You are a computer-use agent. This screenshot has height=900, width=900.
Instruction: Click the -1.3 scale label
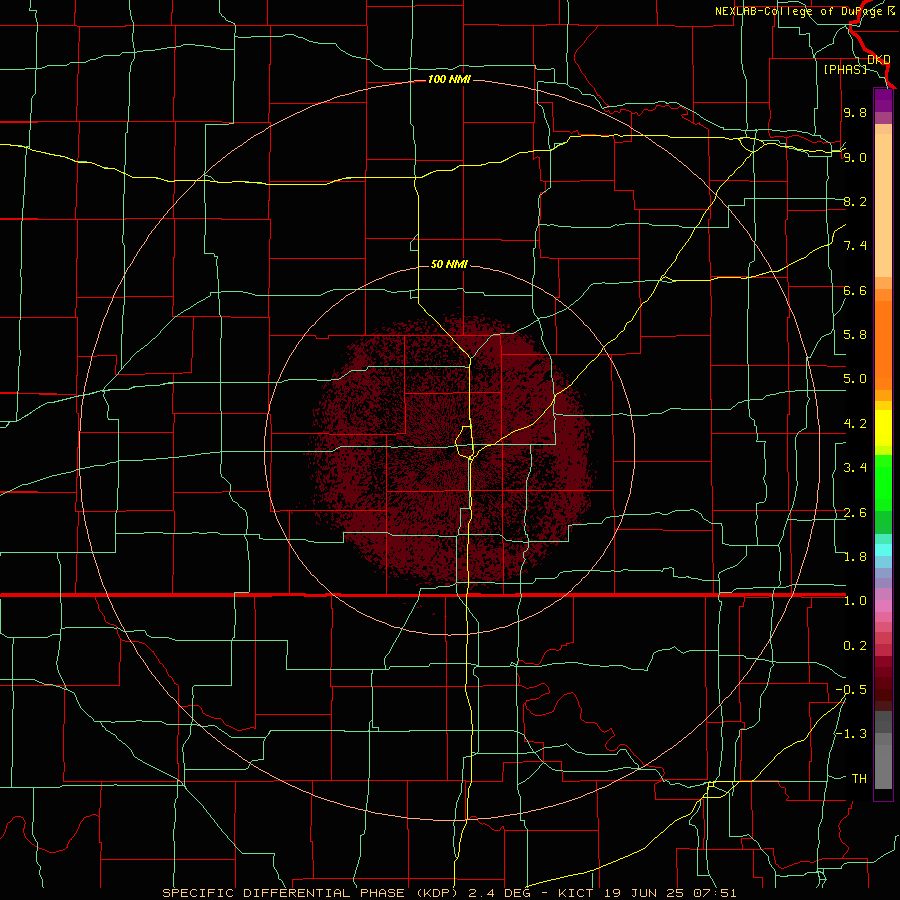[851, 734]
